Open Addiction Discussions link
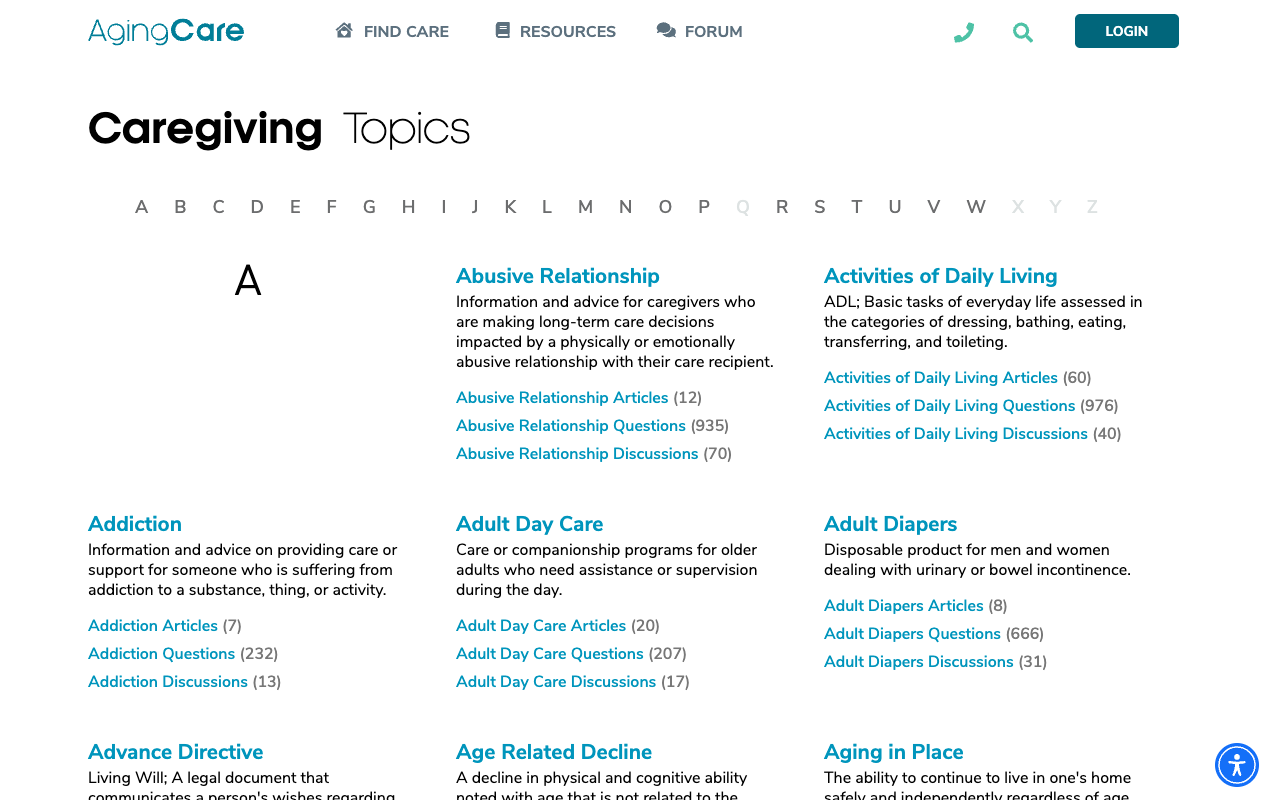This screenshot has height=800, width=1280. pos(168,682)
